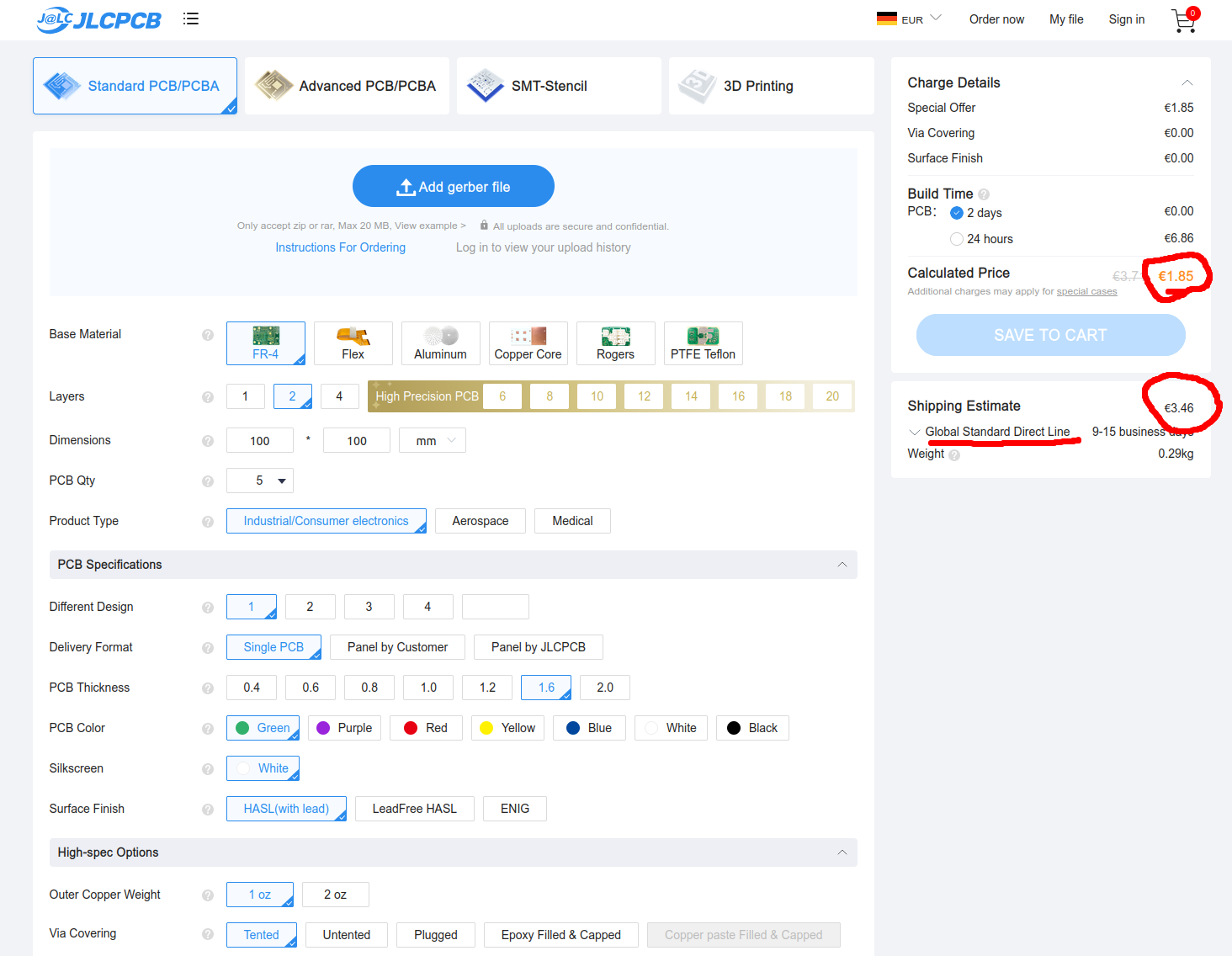Click the Sign in link
This screenshot has height=956, width=1232.
pyautogui.click(x=1127, y=19)
